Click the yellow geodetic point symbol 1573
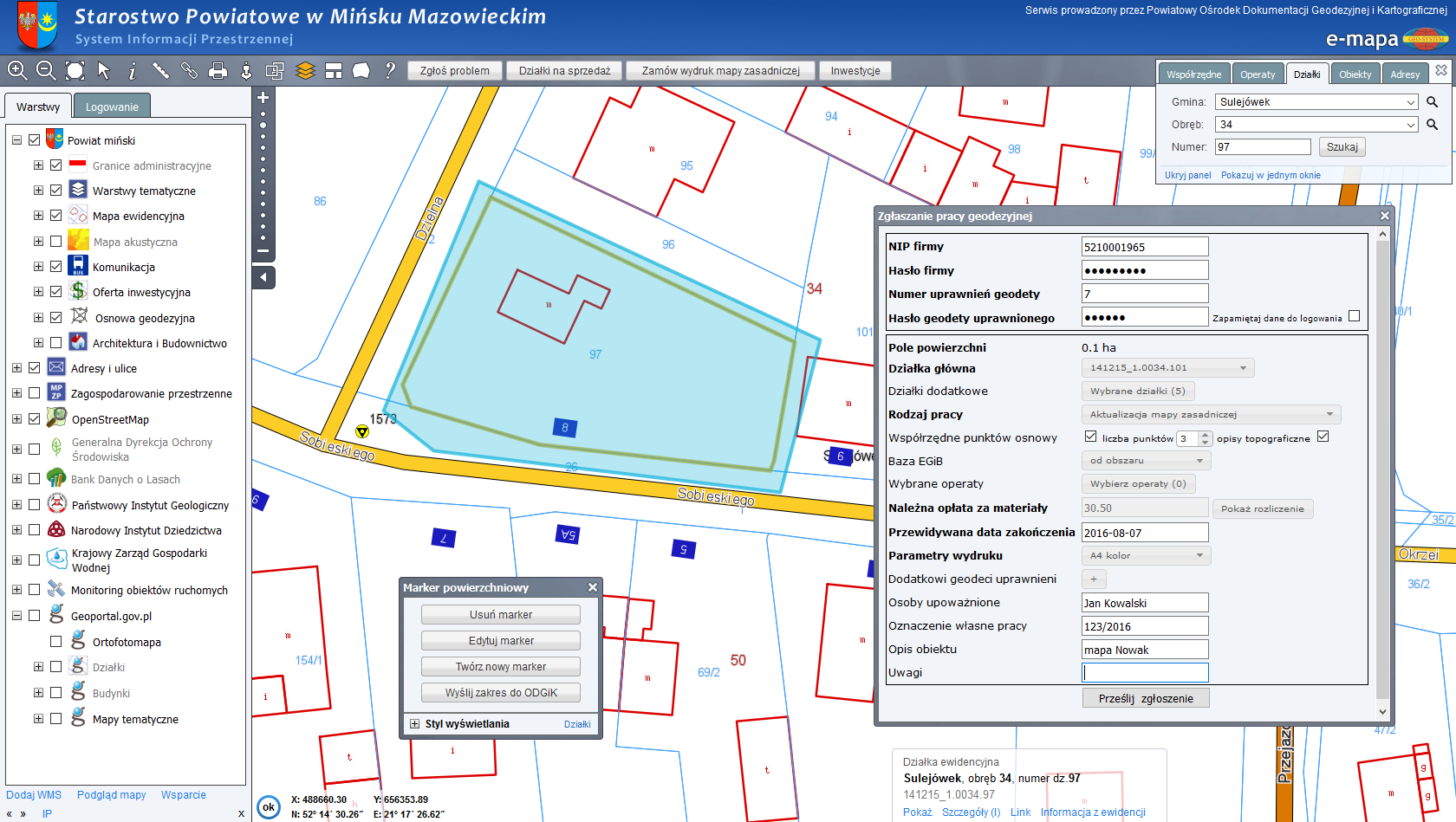This screenshot has height=822, width=1456. [362, 430]
